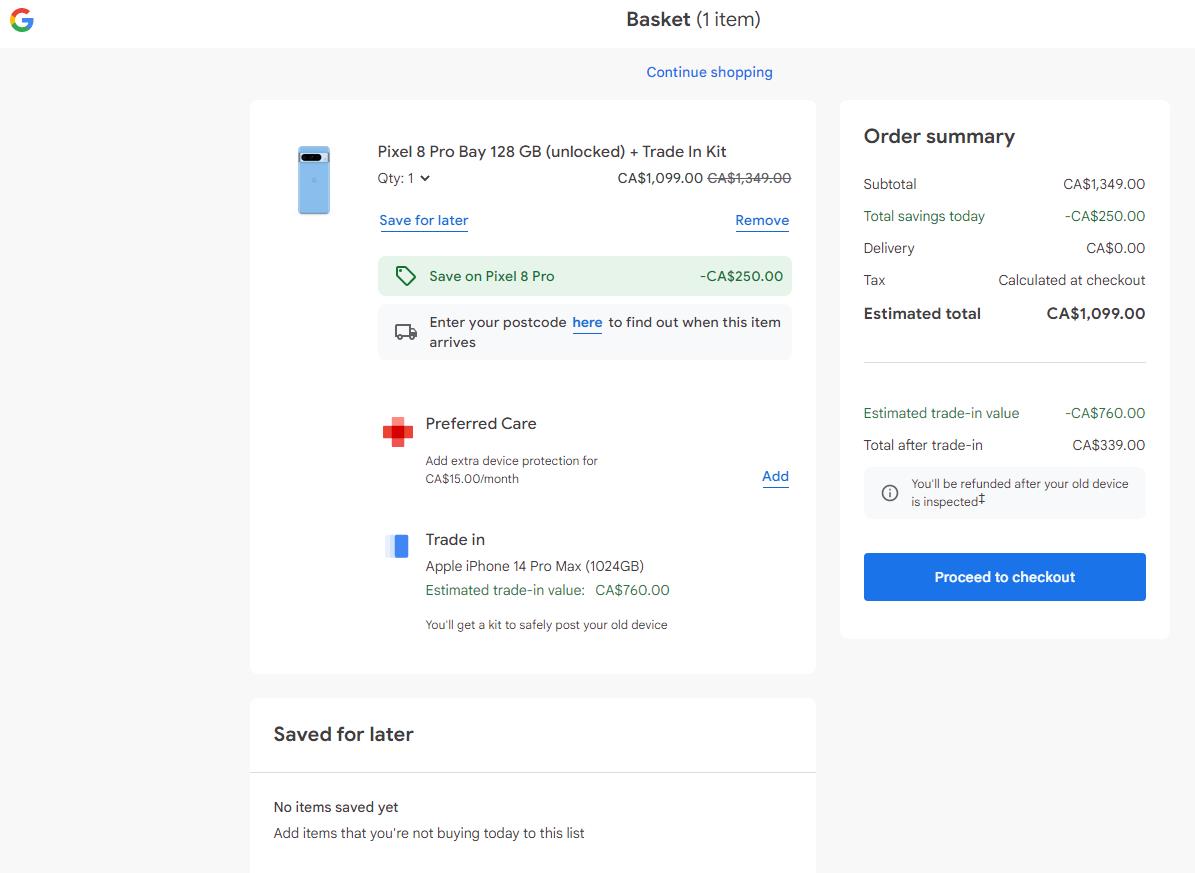The height and width of the screenshot is (873, 1195).
Task: Click 'You'll be refunded after' notice text
Action: click(1020, 493)
